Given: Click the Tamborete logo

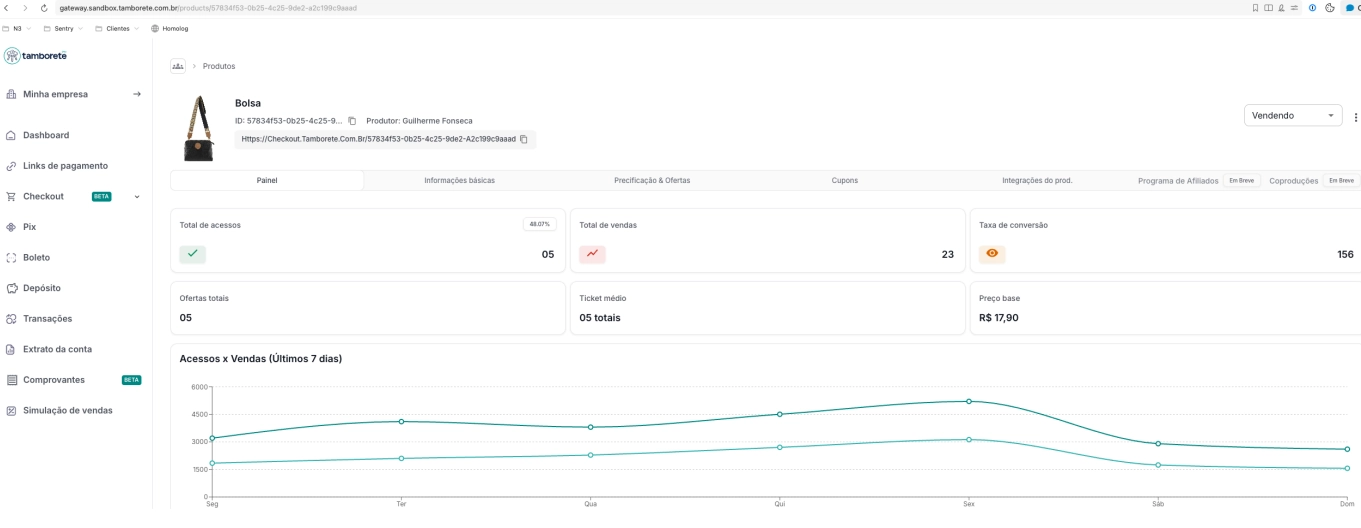Looking at the screenshot, I should 35,56.
